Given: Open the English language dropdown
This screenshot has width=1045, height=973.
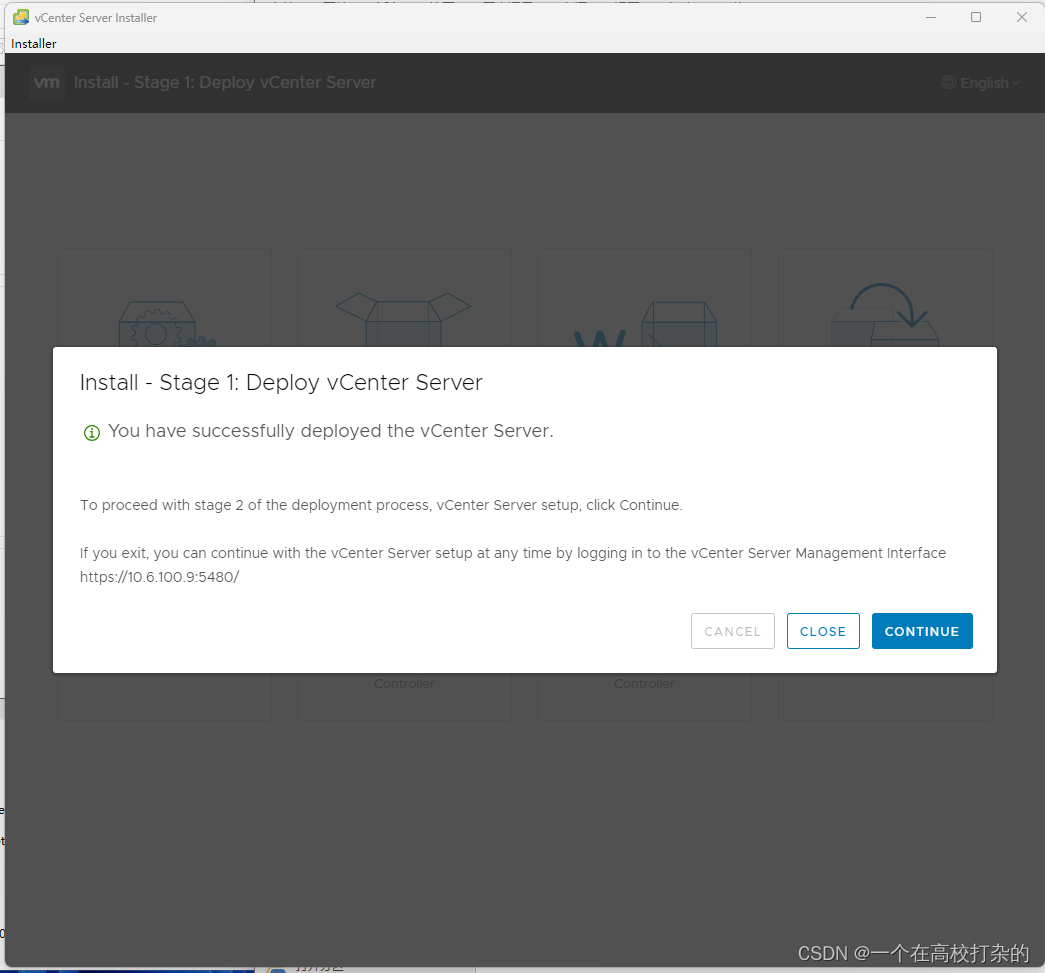Looking at the screenshot, I should click(980, 83).
